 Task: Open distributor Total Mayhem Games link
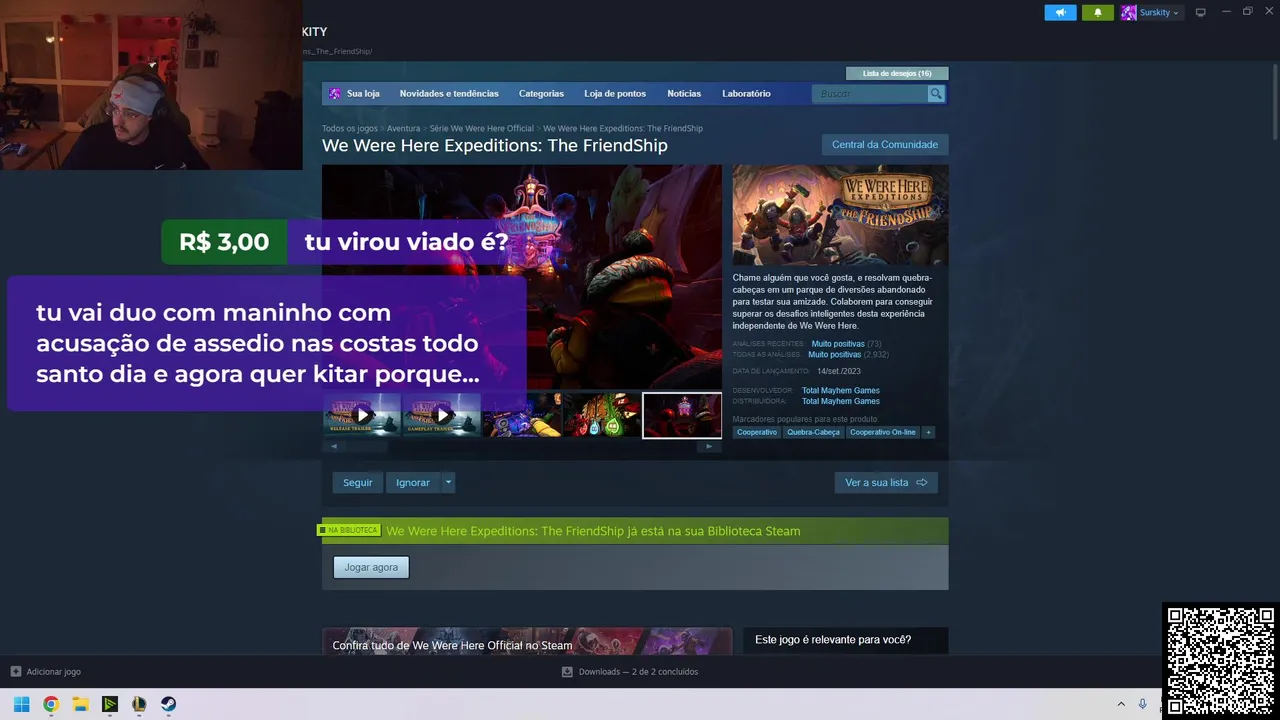click(841, 401)
